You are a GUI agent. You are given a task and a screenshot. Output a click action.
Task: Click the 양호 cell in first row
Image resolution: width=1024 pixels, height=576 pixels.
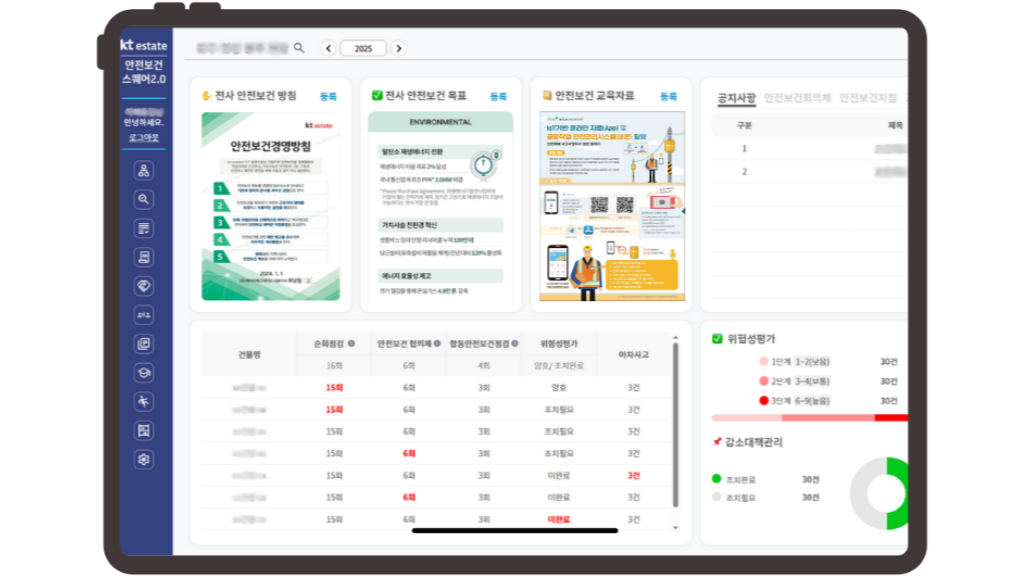[x=559, y=388]
